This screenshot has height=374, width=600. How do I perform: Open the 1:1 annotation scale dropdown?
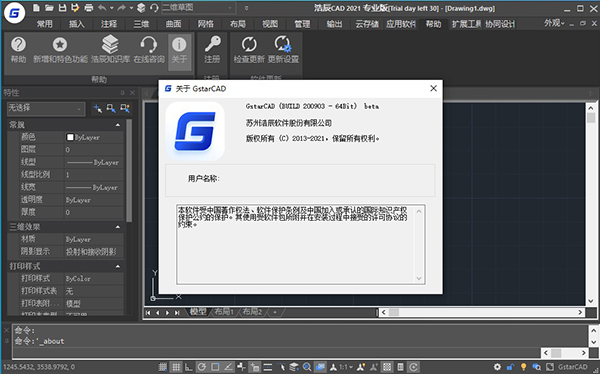pyautogui.click(x=346, y=367)
